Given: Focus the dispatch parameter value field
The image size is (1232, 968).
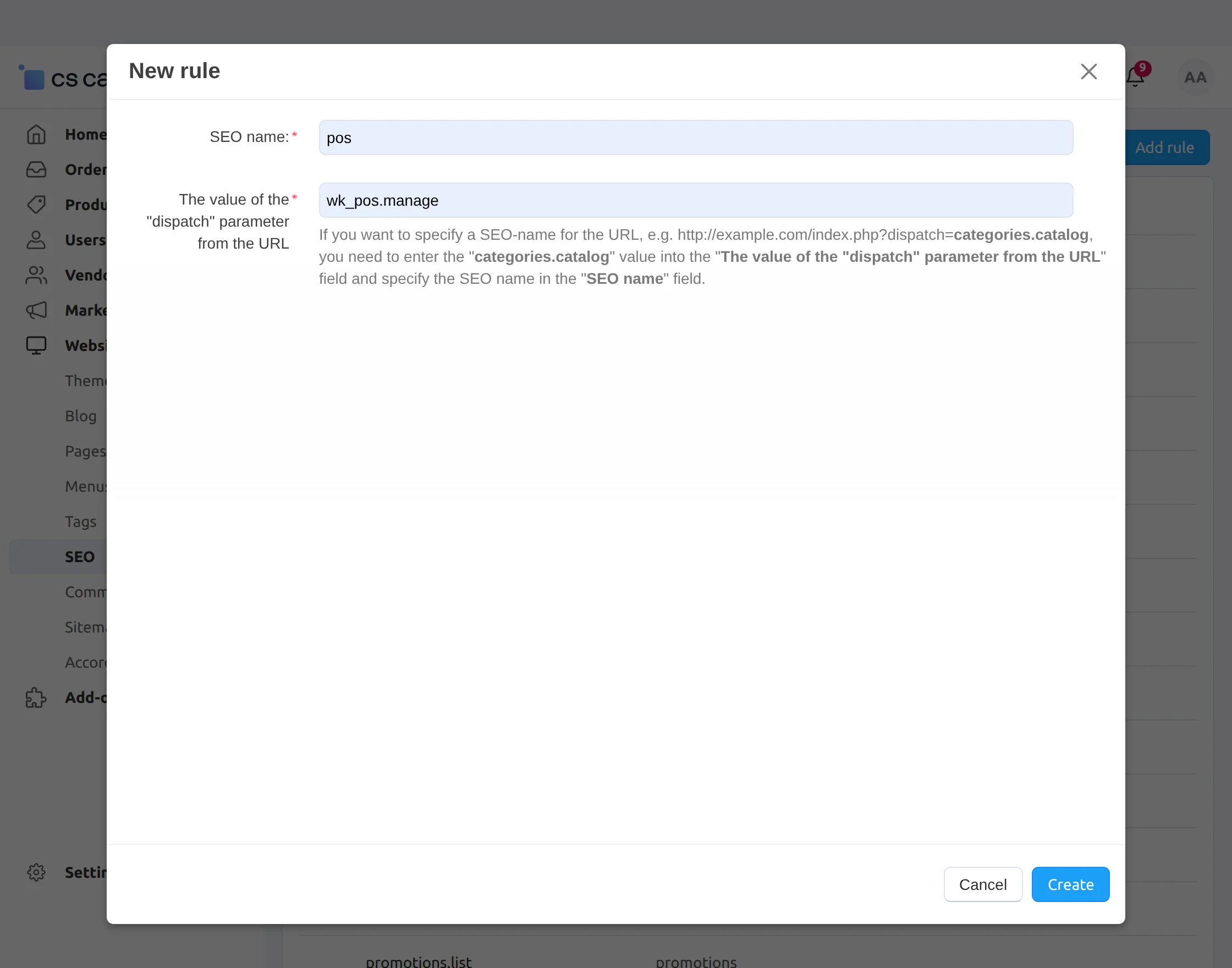Looking at the screenshot, I should pos(695,201).
